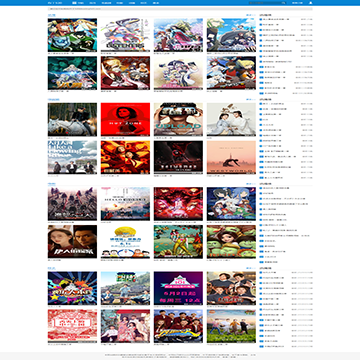Click the site logo in header

click(53, 3)
